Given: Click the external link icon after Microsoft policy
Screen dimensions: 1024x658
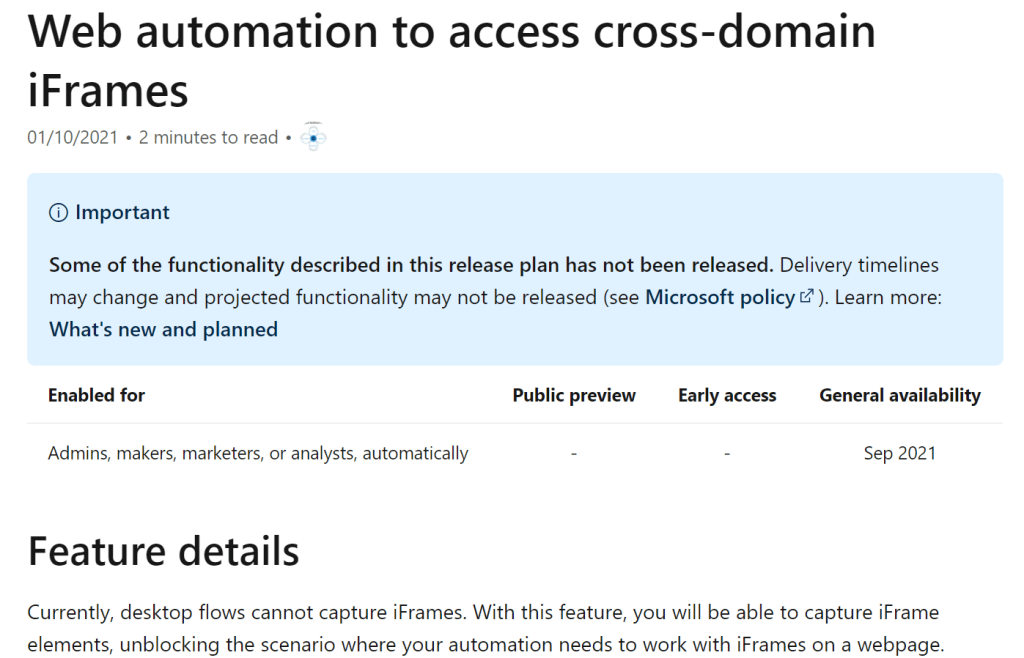Looking at the screenshot, I should (807, 297).
